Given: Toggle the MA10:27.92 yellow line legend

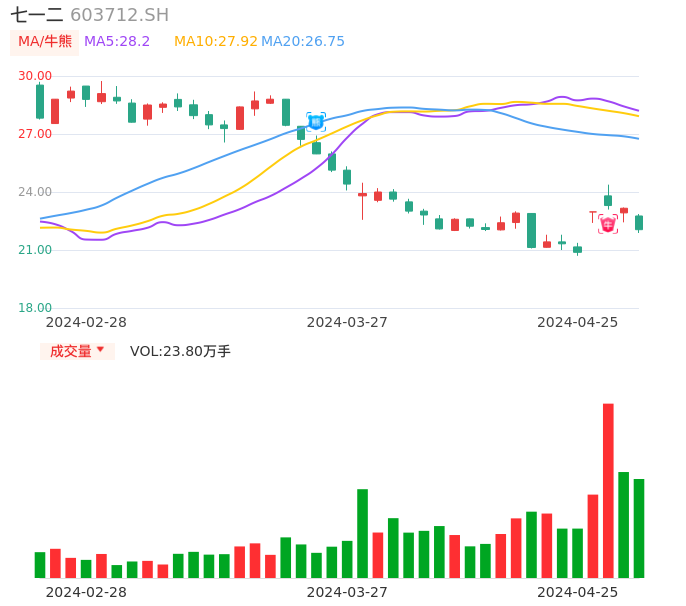Looking at the screenshot, I should coord(215,41).
